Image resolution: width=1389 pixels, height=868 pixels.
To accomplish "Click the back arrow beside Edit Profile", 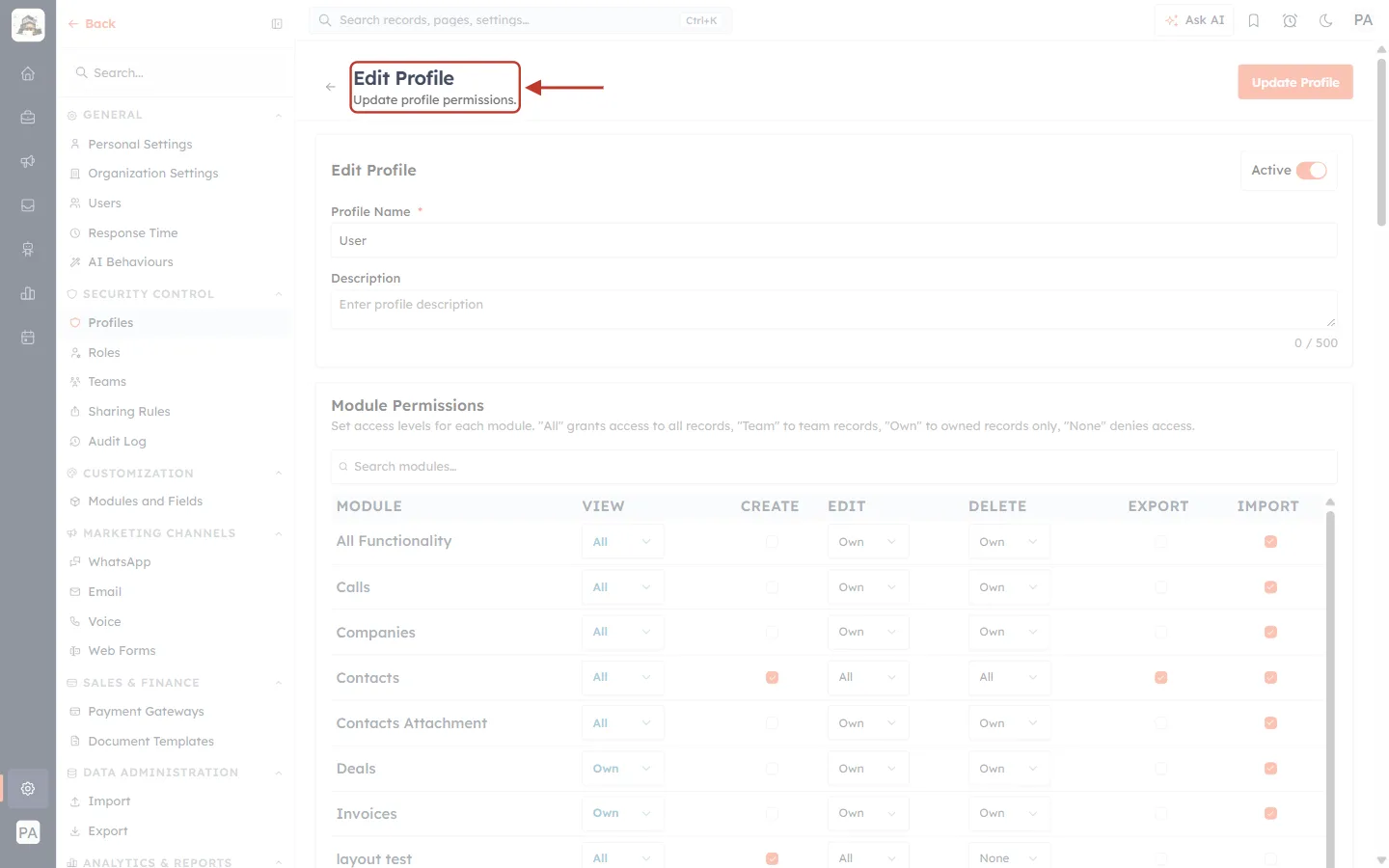I will pyautogui.click(x=331, y=87).
